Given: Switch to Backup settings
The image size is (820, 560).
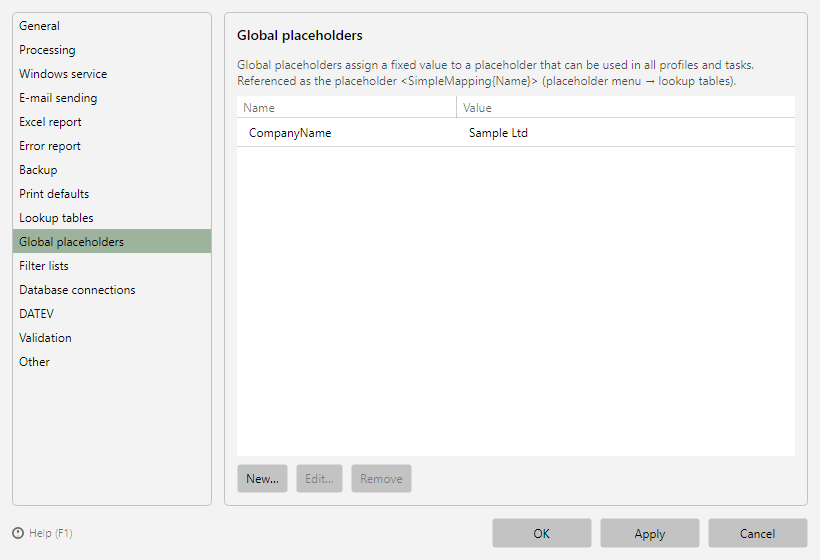Looking at the screenshot, I should (x=112, y=170).
